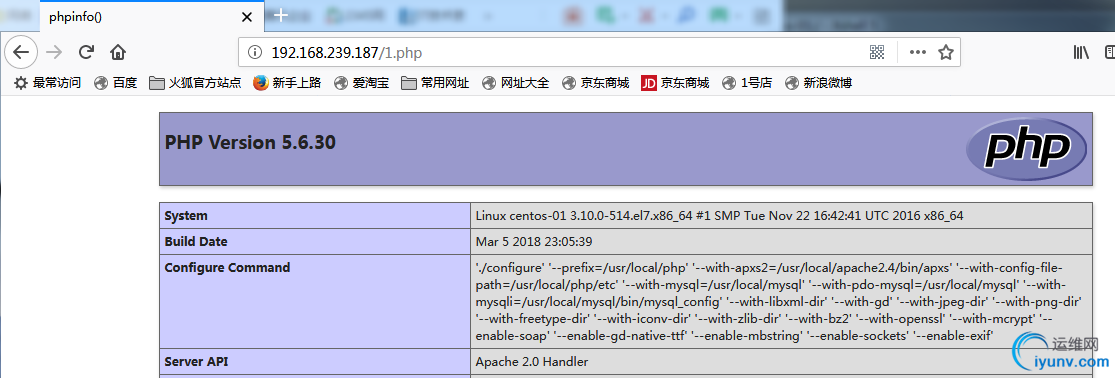1115x378 pixels.
Task: Open the 网址大全 bookmark
Action: tap(516, 83)
